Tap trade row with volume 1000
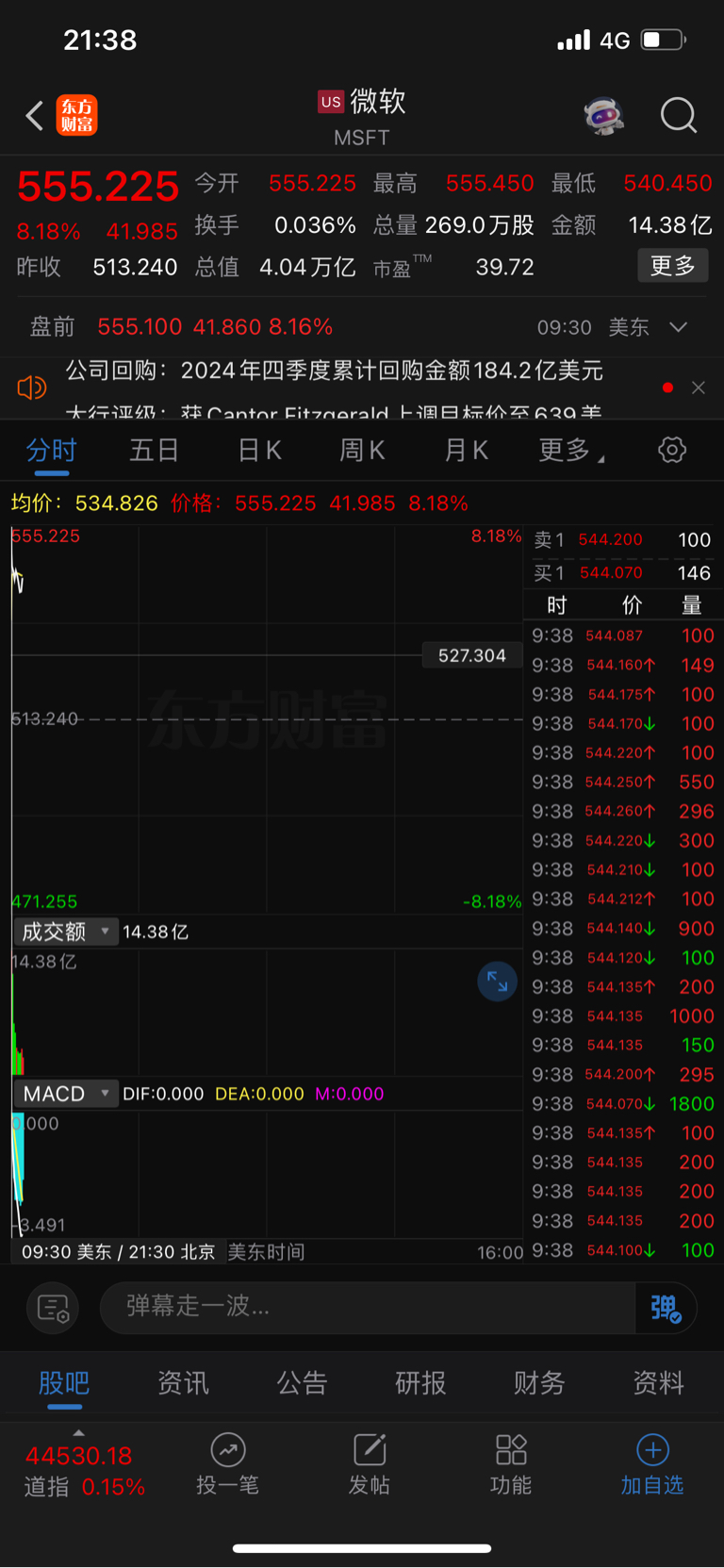 (623, 1016)
